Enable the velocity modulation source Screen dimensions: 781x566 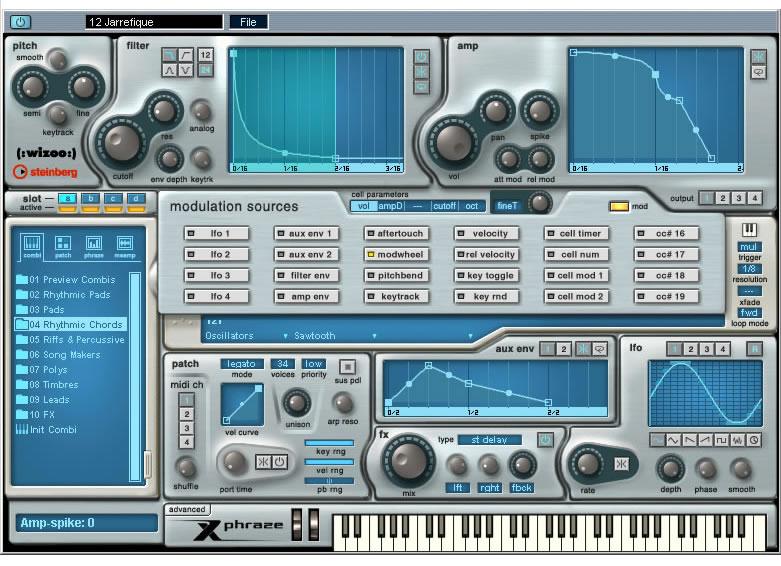pyautogui.click(x=487, y=233)
